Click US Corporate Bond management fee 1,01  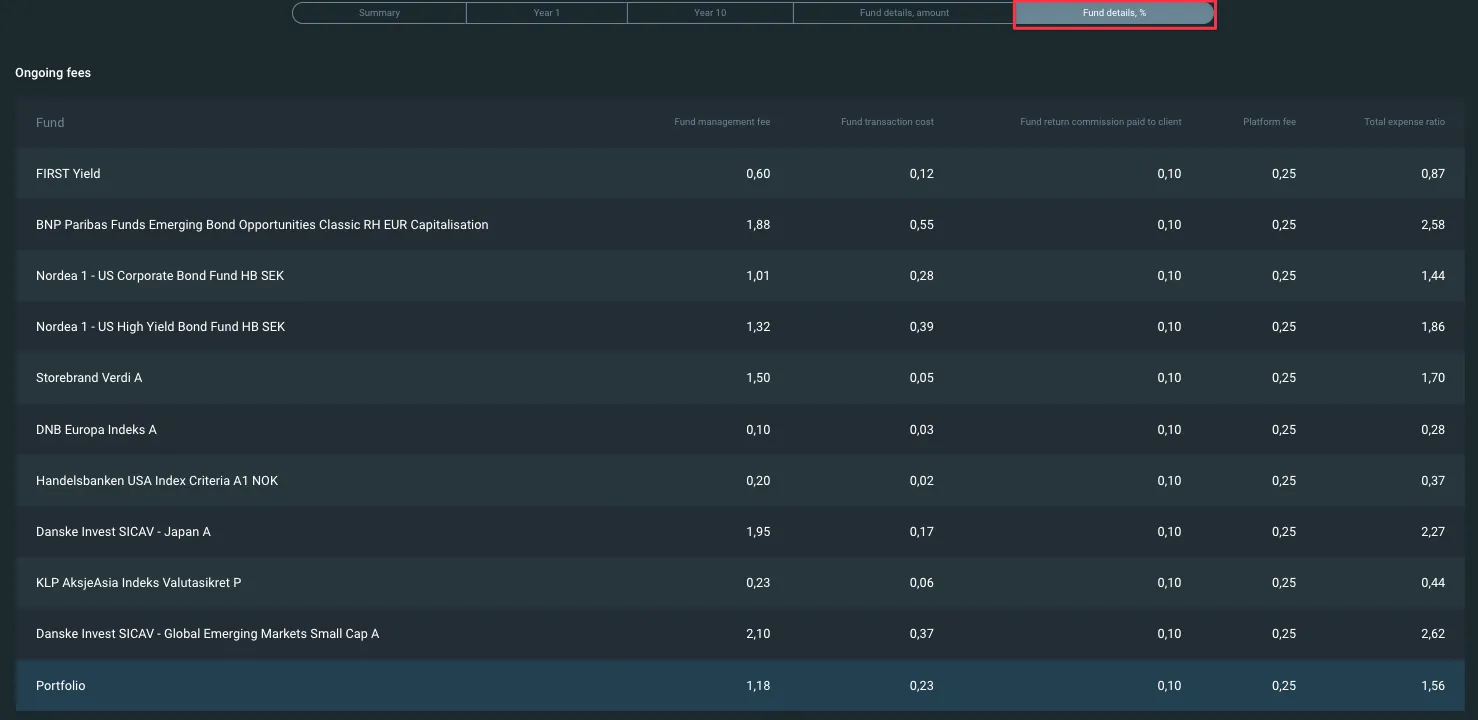(x=758, y=276)
